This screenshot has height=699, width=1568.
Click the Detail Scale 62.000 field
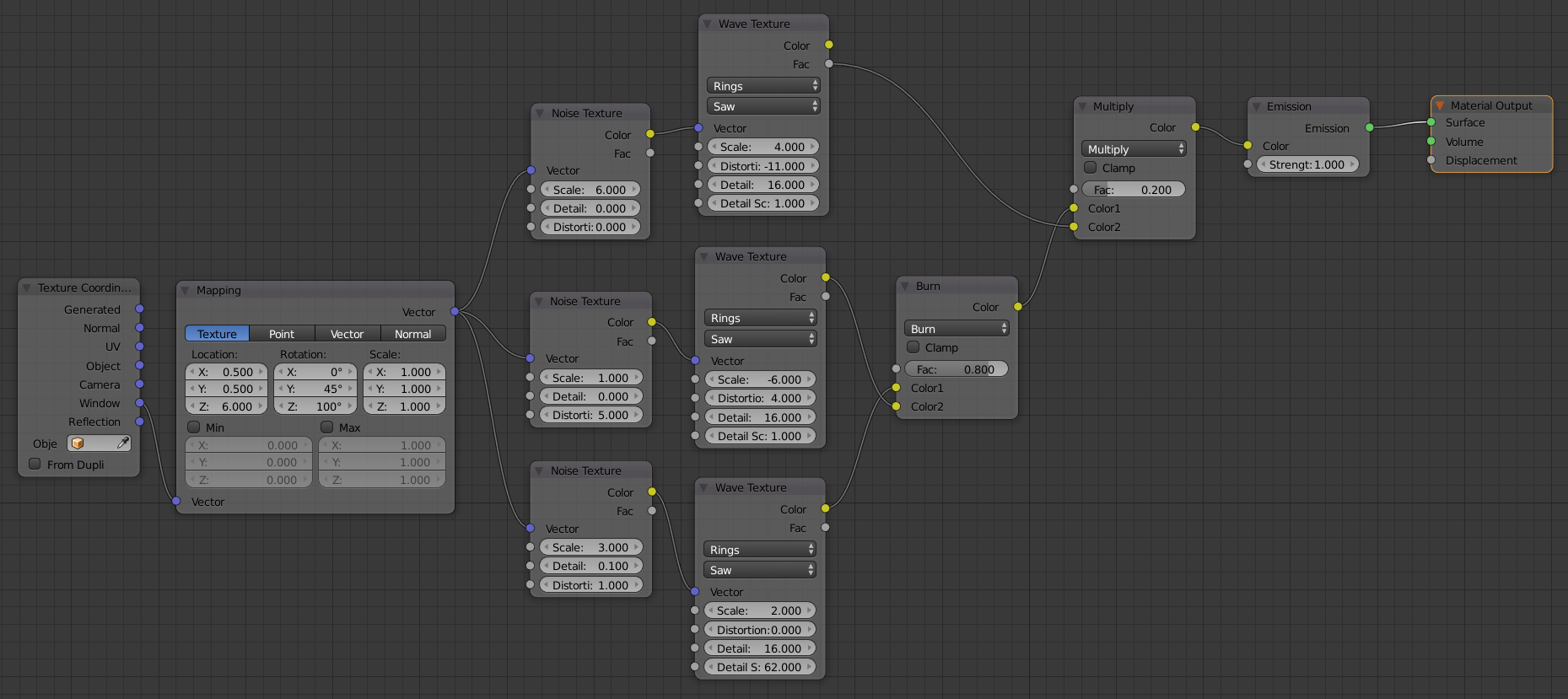click(x=759, y=667)
